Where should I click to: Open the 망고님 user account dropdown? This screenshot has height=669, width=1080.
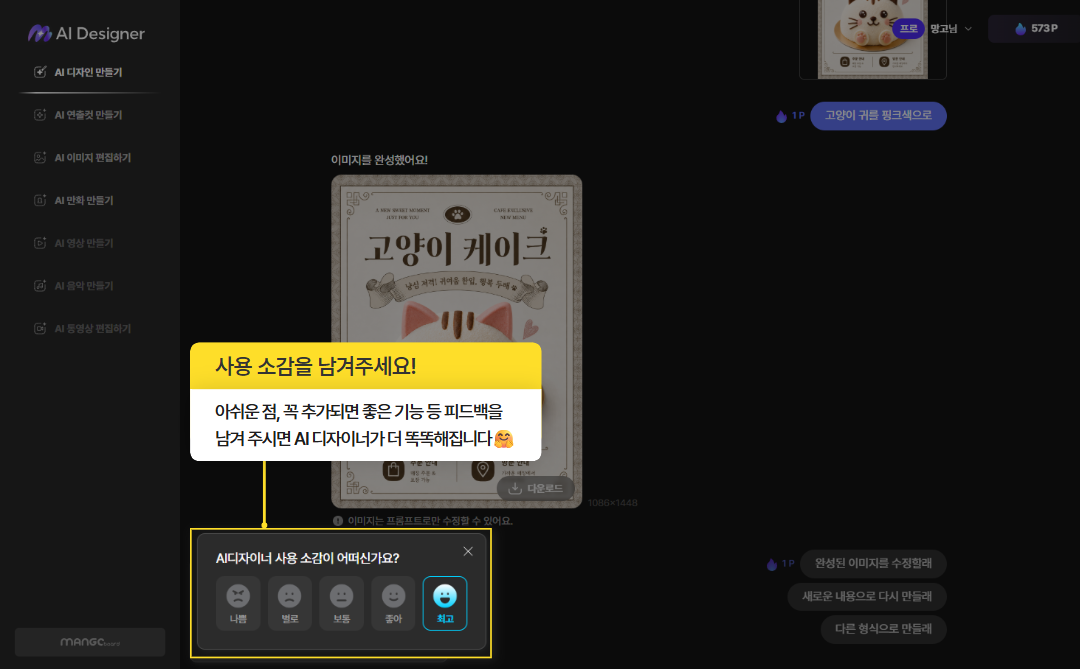pos(951,29)
